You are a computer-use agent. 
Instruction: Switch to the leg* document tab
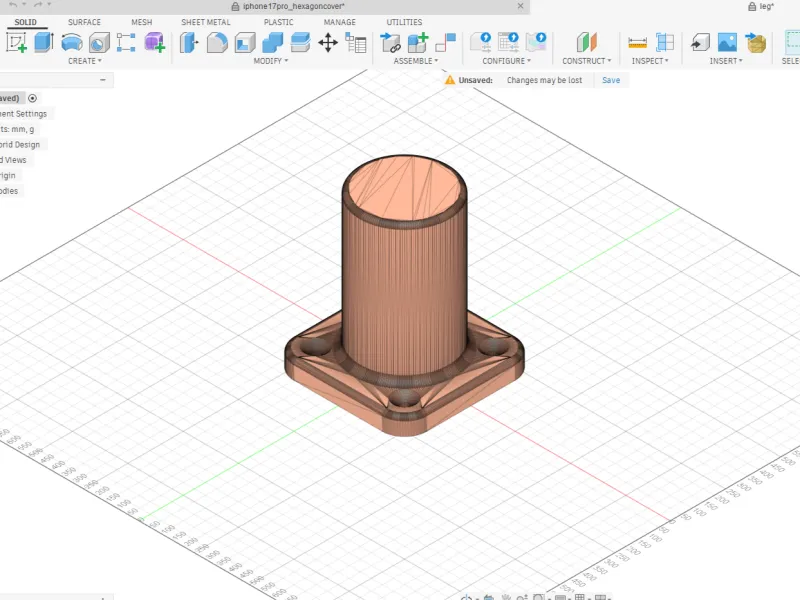[x=761, y=6]
